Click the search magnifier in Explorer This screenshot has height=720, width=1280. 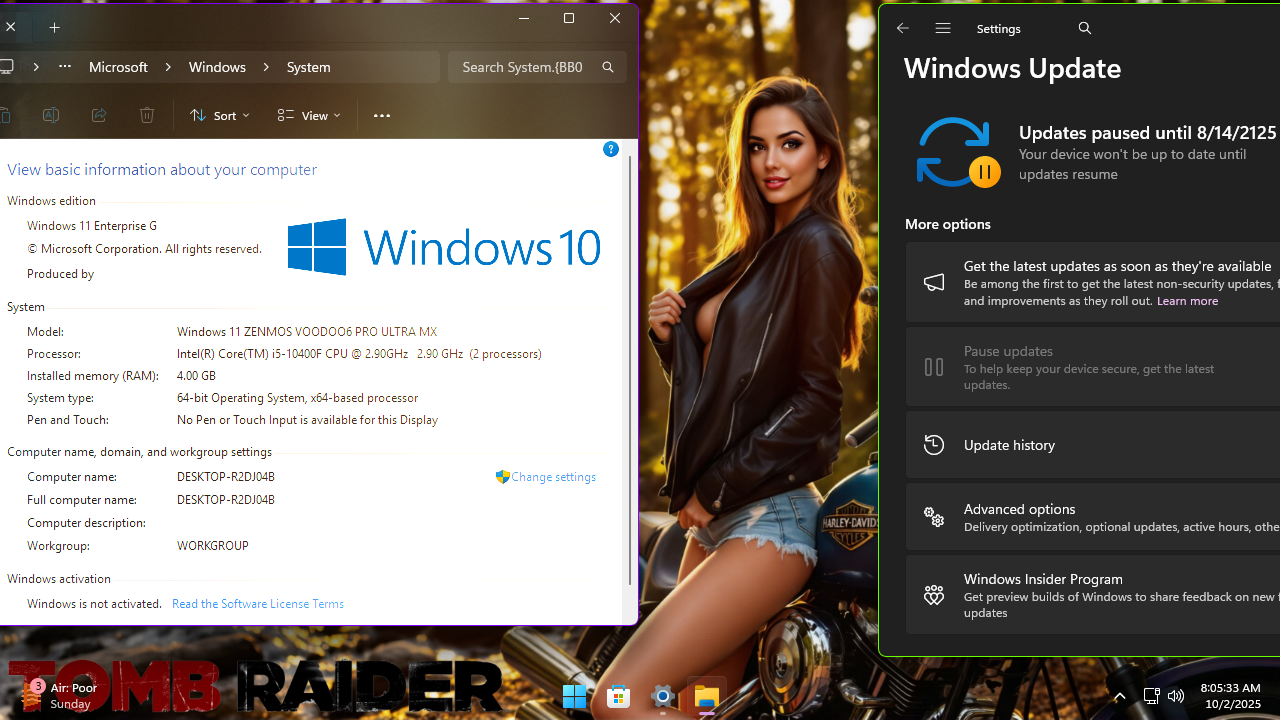pyautogui.click(x=608, y=67)
